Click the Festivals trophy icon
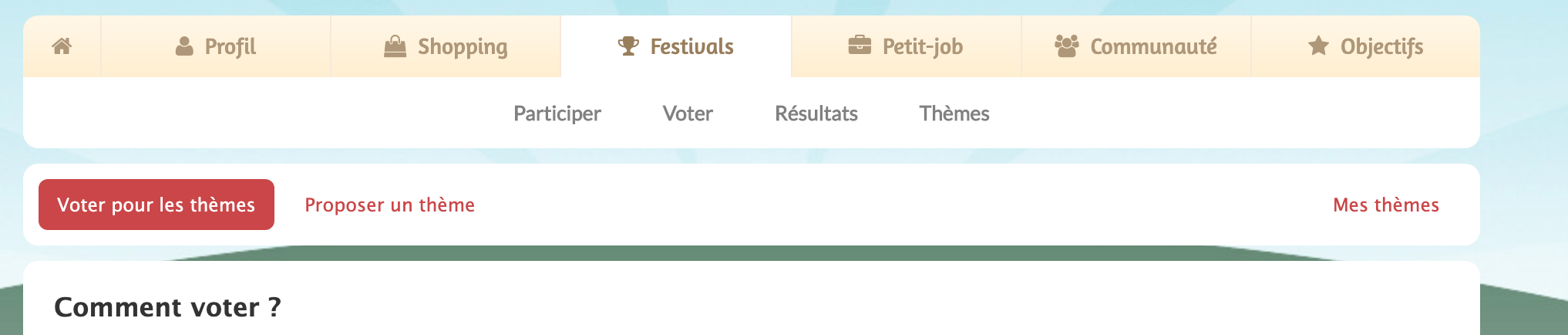The height and width of the screenshot is (335, 1568). click(628, 46)
